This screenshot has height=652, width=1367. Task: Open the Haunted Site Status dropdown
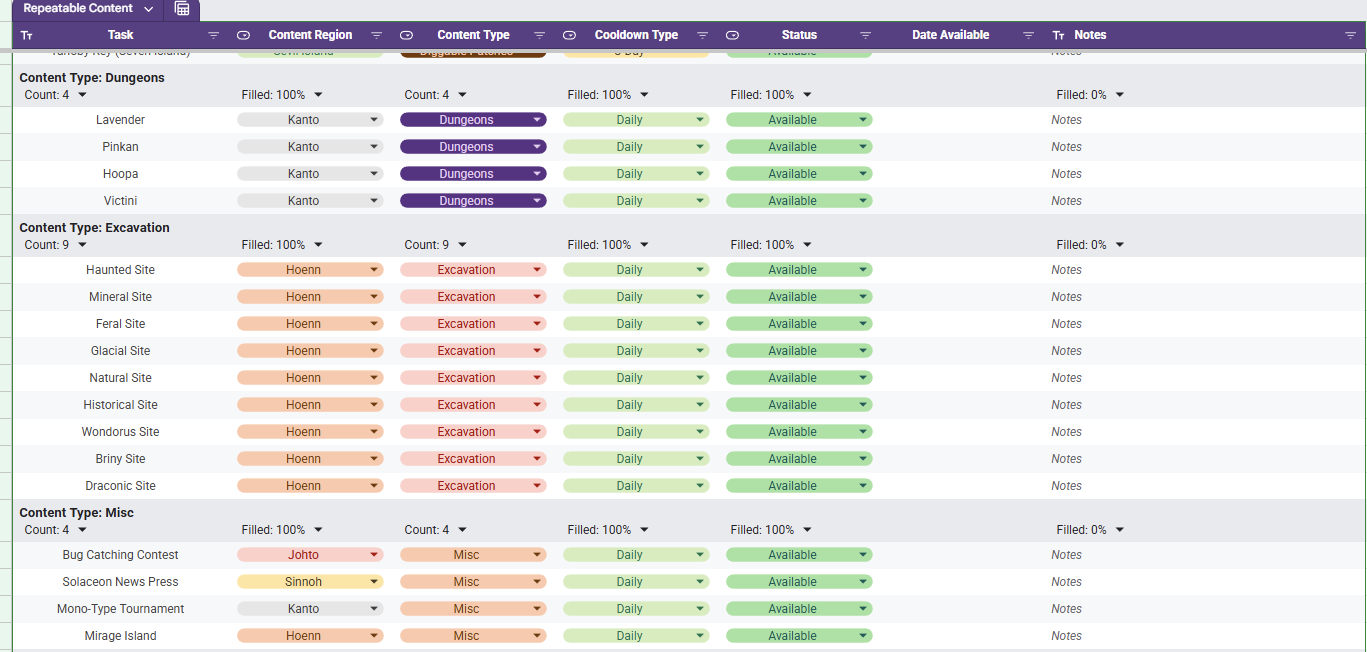pos(863,270)
